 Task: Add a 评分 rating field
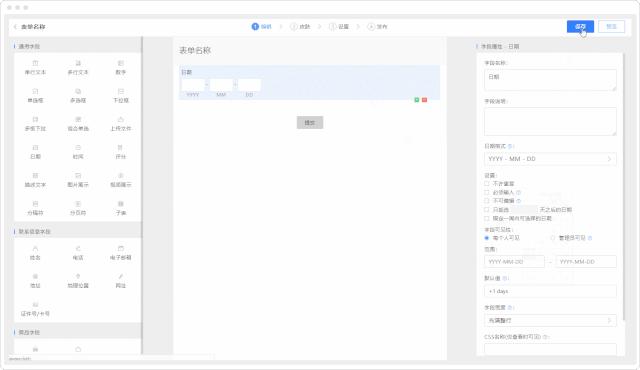(x=120, y=152)
